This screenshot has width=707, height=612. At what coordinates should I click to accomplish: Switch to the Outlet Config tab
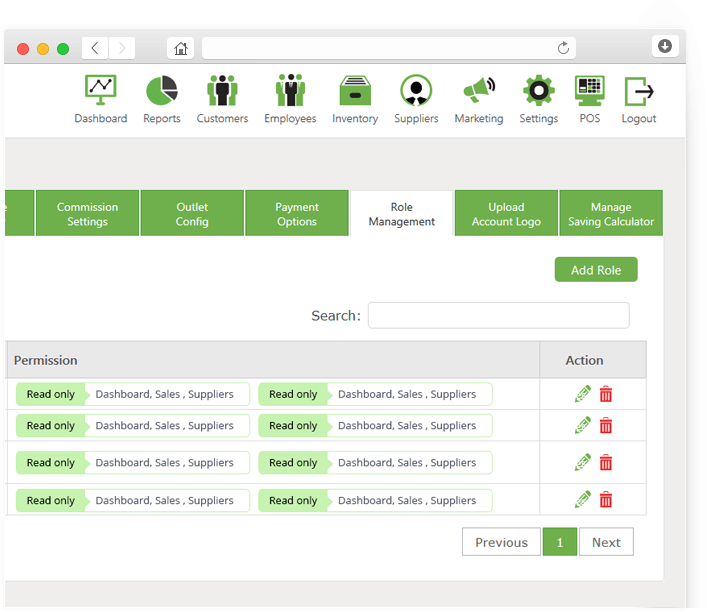[x=192, y=213]
